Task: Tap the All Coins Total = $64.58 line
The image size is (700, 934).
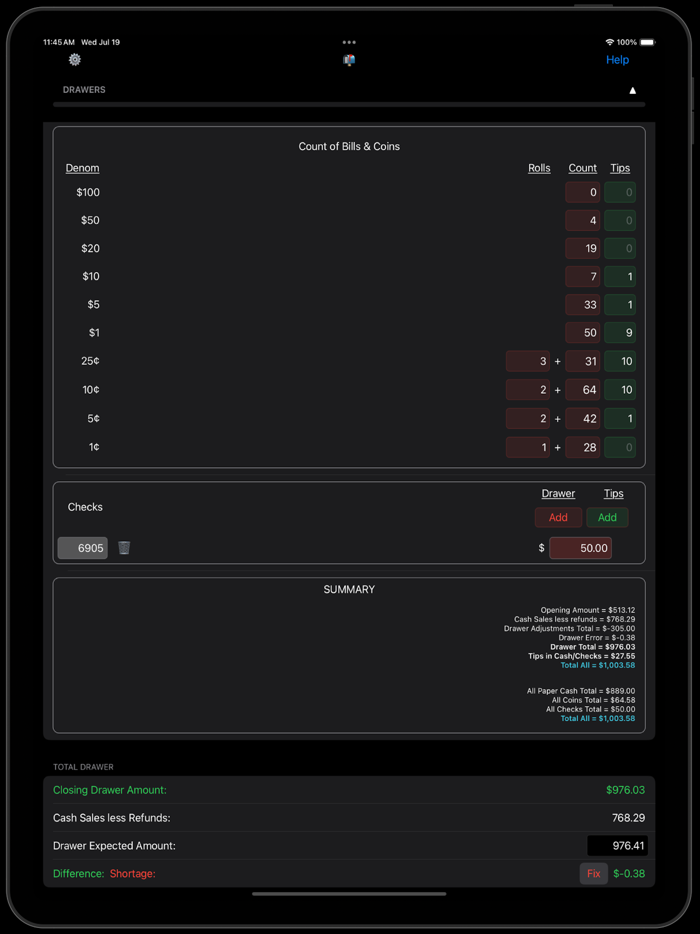Action: tap(593, 700)
